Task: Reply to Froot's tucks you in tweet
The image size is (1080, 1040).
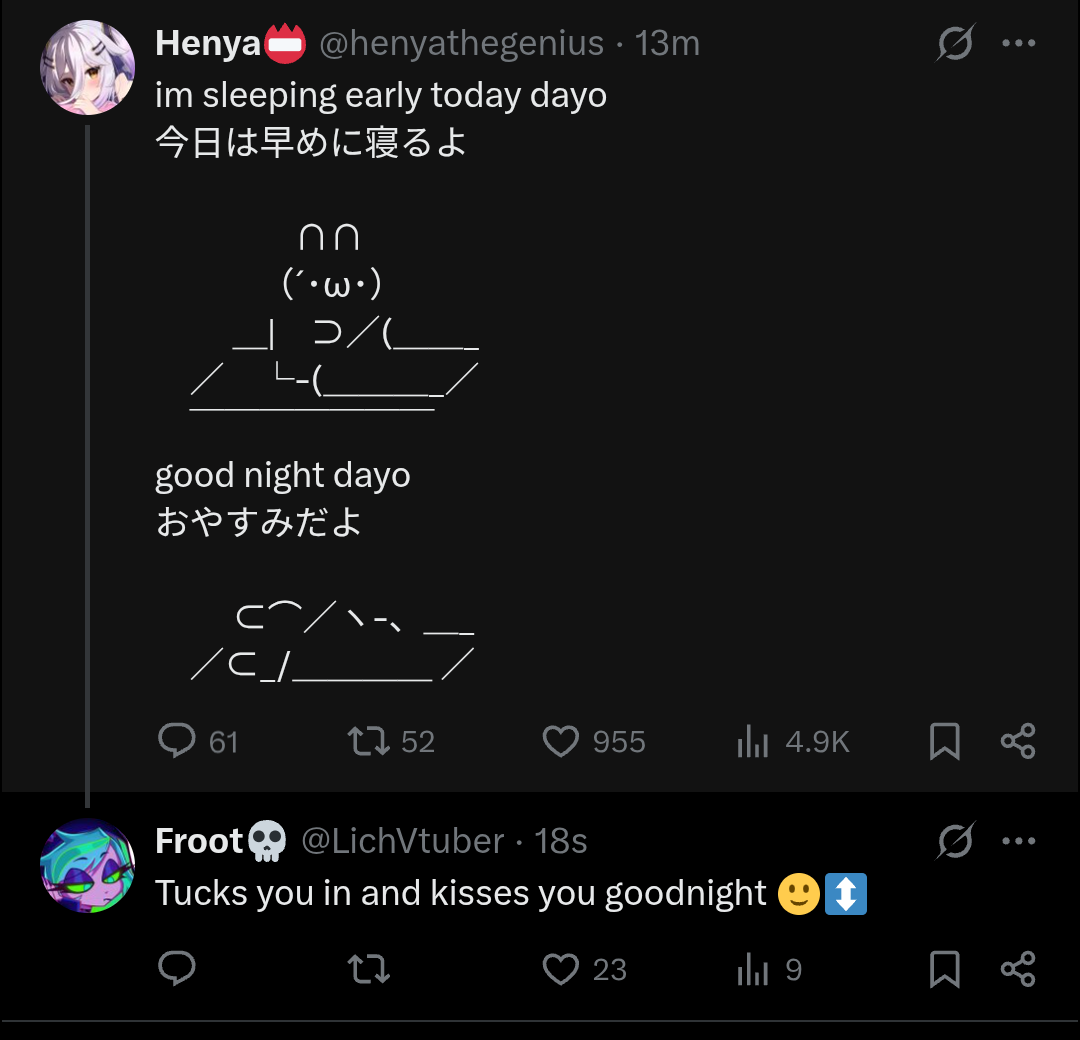Action: click(178, 969)
